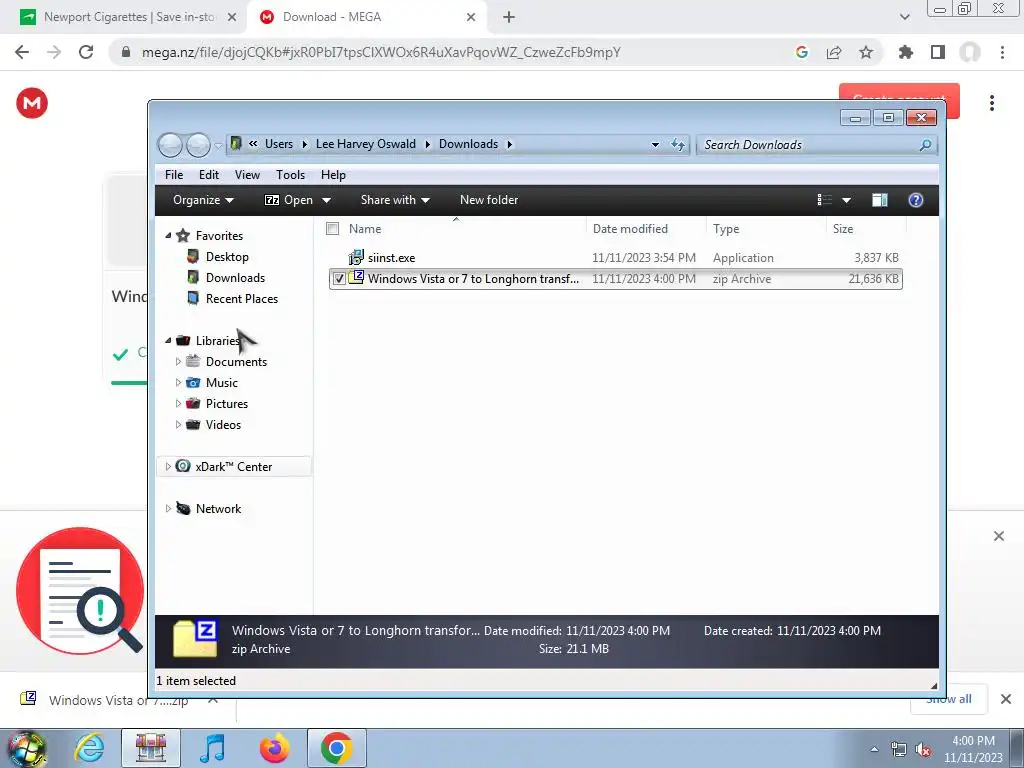The image size is (1024, 768).
Task: Click Open with 7-Zip button
Action: pos(289,200)
